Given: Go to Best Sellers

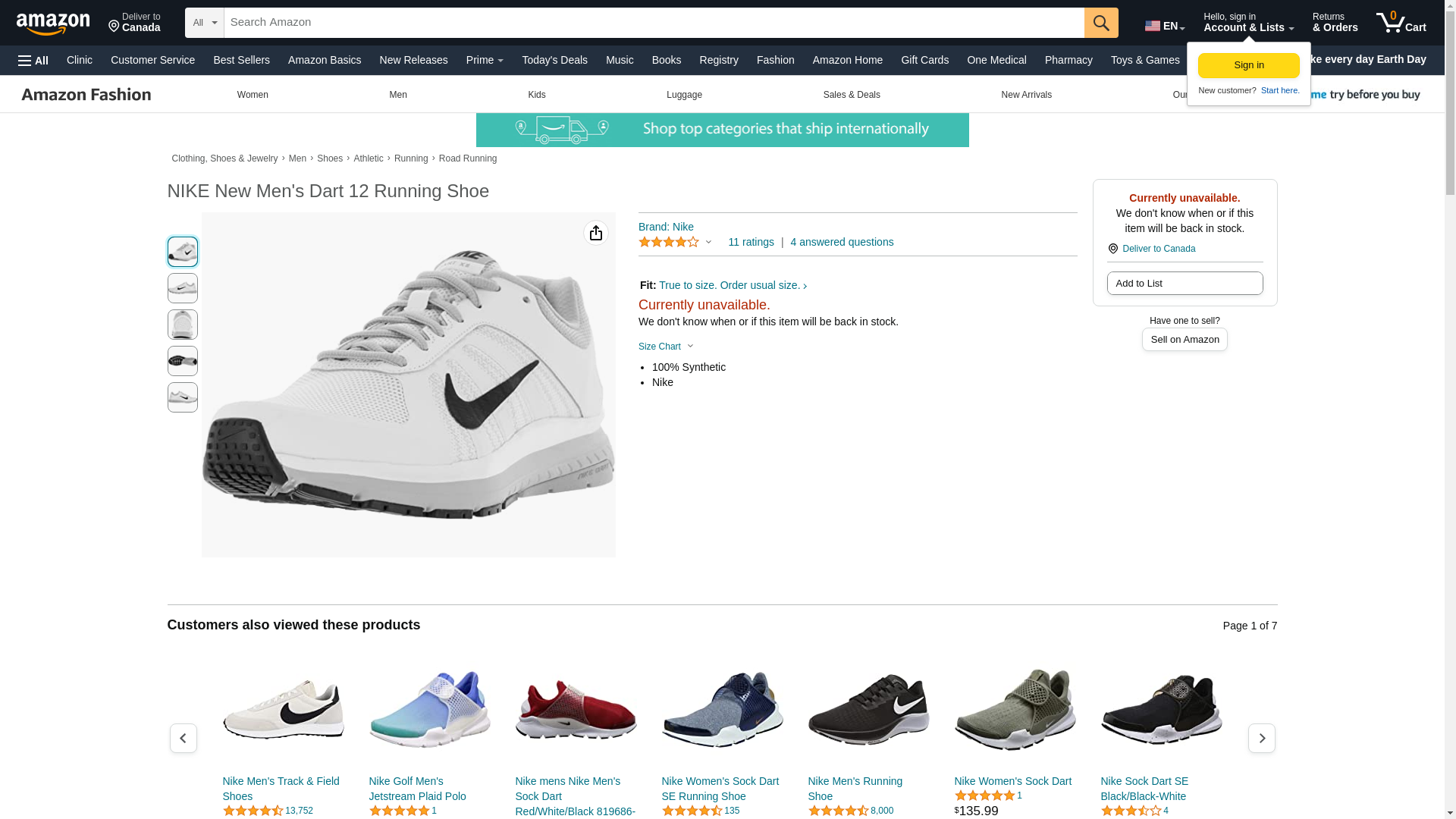Looking at the screenshot, I should coord(241,60).
